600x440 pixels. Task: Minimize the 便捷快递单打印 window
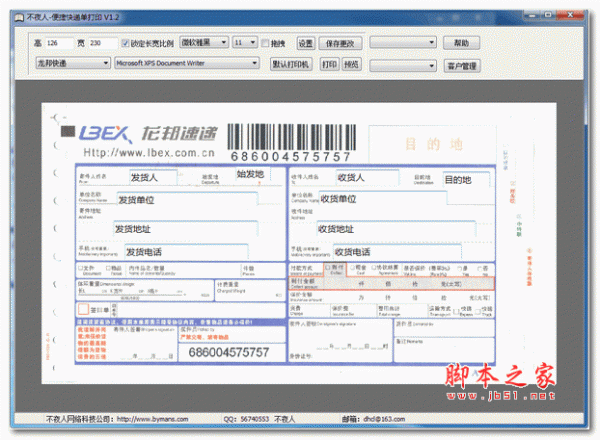coord(532,15)
